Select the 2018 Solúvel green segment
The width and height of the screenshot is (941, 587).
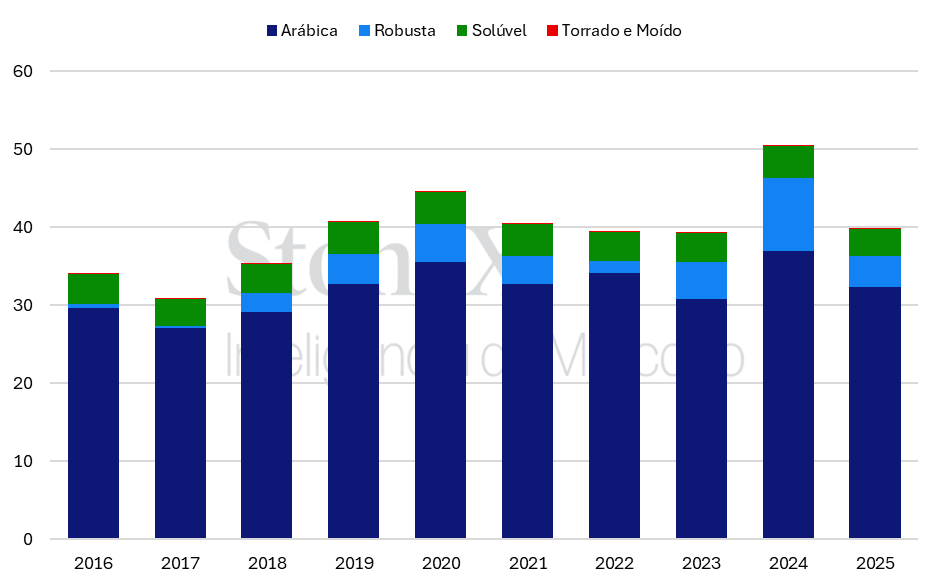266,278
